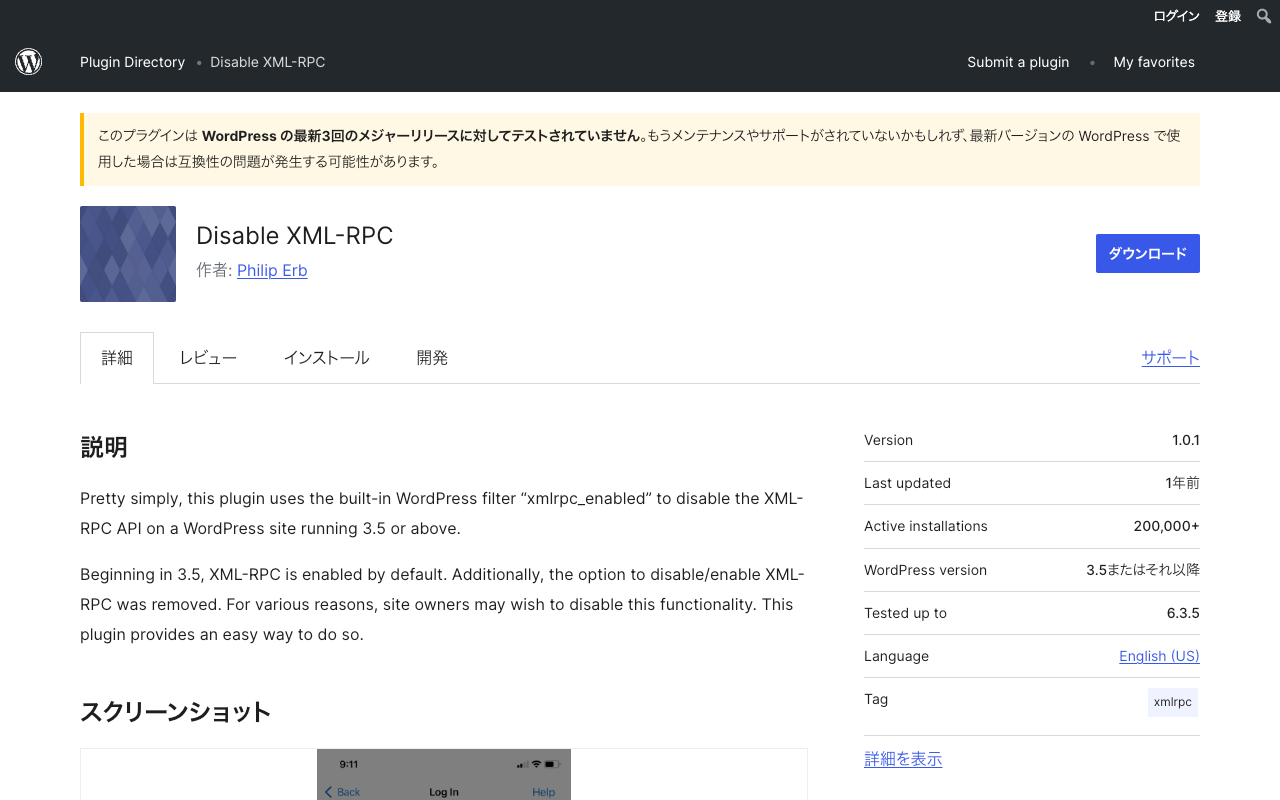Click the English (US) language link
This screenshot has width=1280, height=800.
1159,656
